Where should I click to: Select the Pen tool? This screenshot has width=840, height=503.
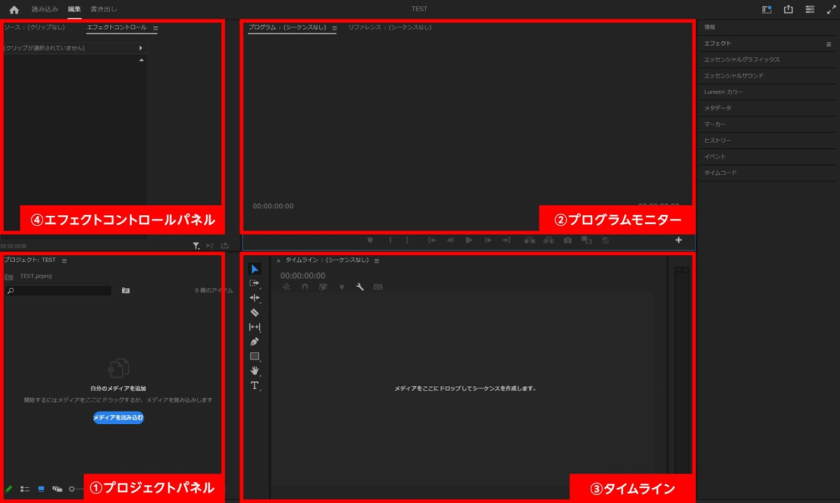tap(254, 341)
